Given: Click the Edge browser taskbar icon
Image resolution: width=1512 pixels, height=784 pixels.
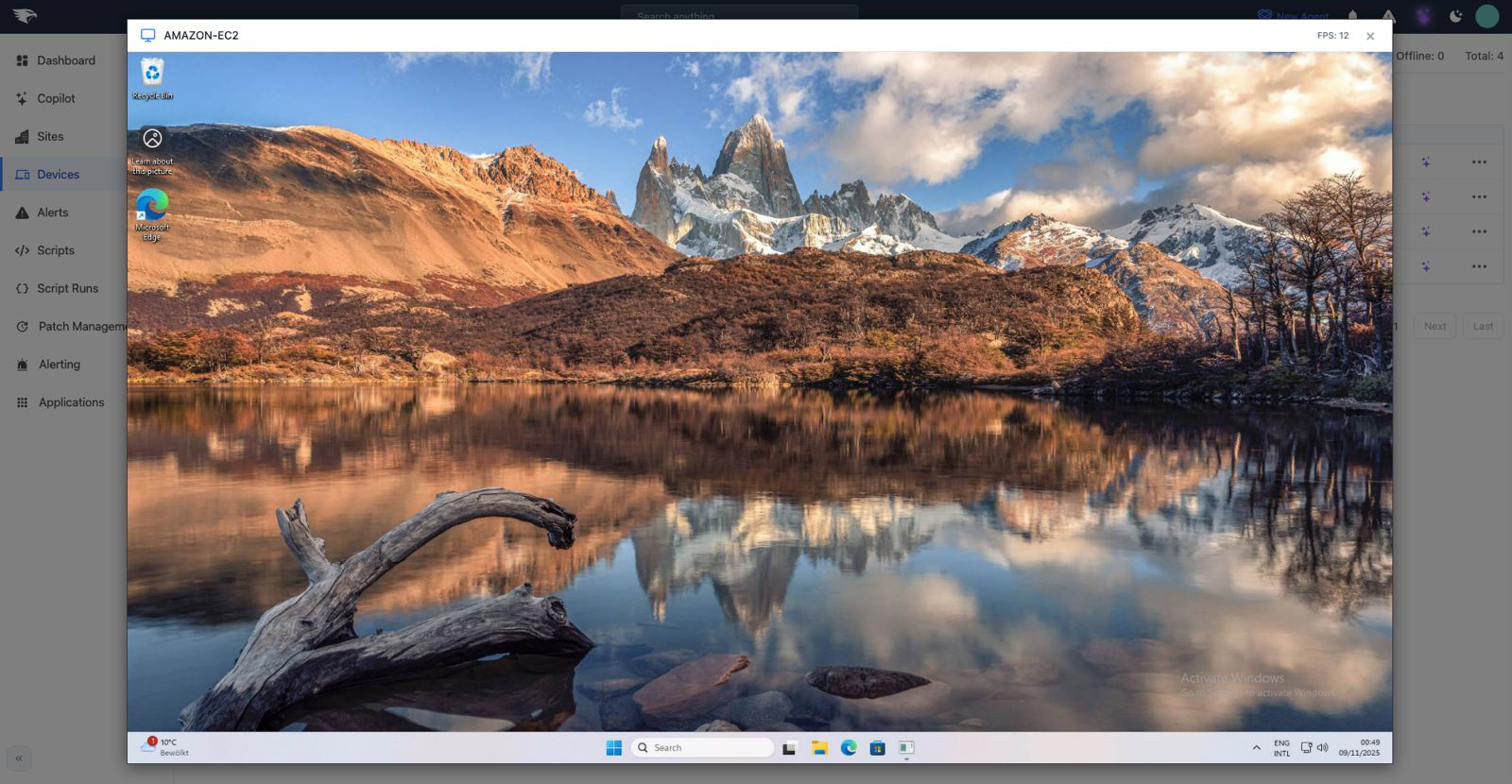Looking at the screenshot, I should tap(849, 748).
